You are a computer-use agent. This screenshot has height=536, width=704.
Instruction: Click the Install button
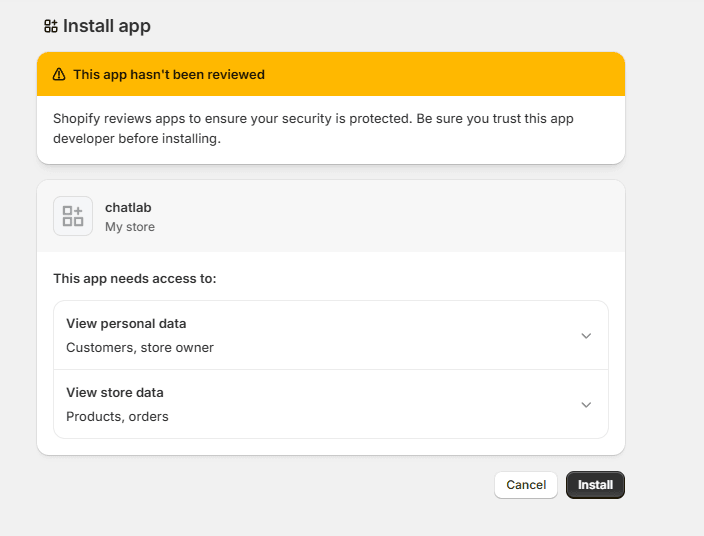click(x=595, y=485)
